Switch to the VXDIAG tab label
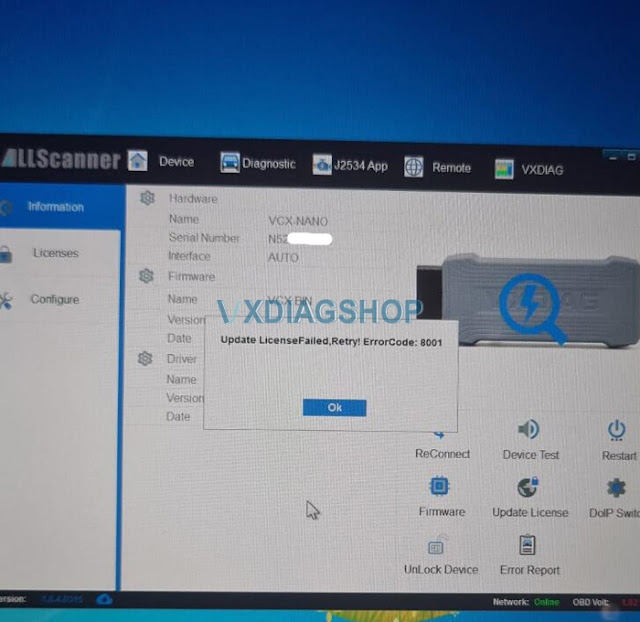 click(542, 170)
